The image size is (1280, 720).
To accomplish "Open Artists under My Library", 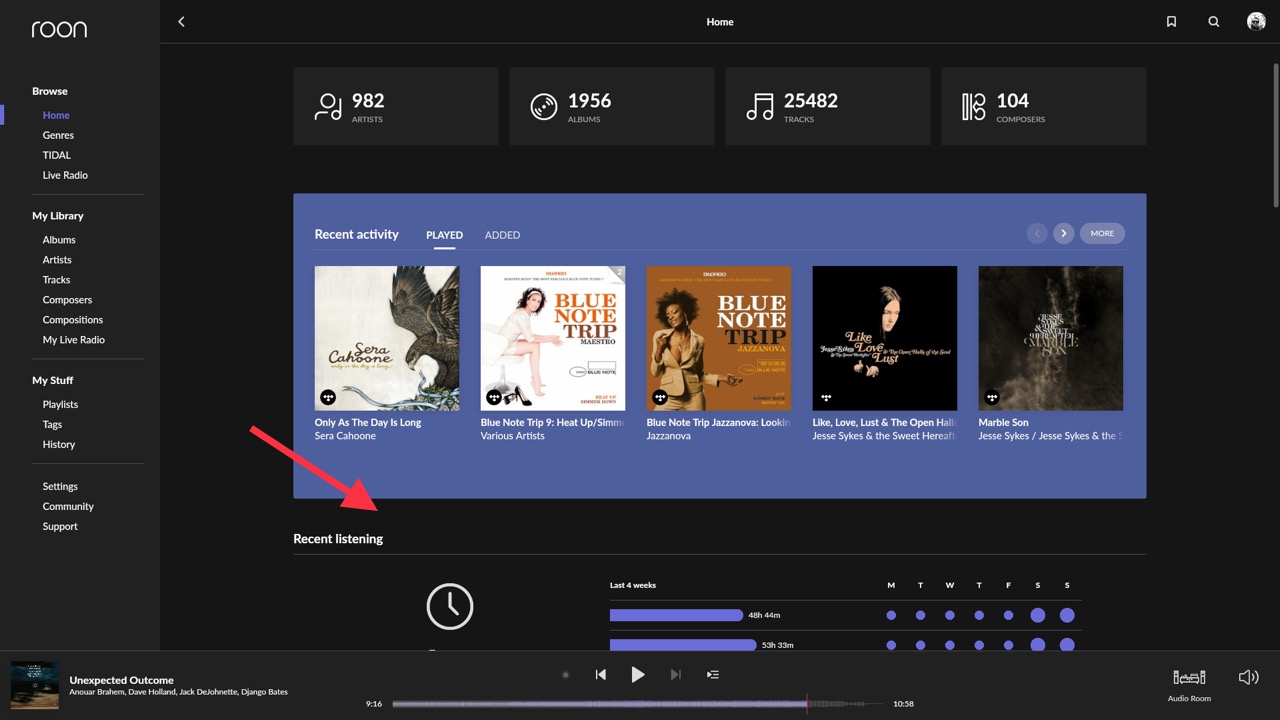I will [57, 260].
